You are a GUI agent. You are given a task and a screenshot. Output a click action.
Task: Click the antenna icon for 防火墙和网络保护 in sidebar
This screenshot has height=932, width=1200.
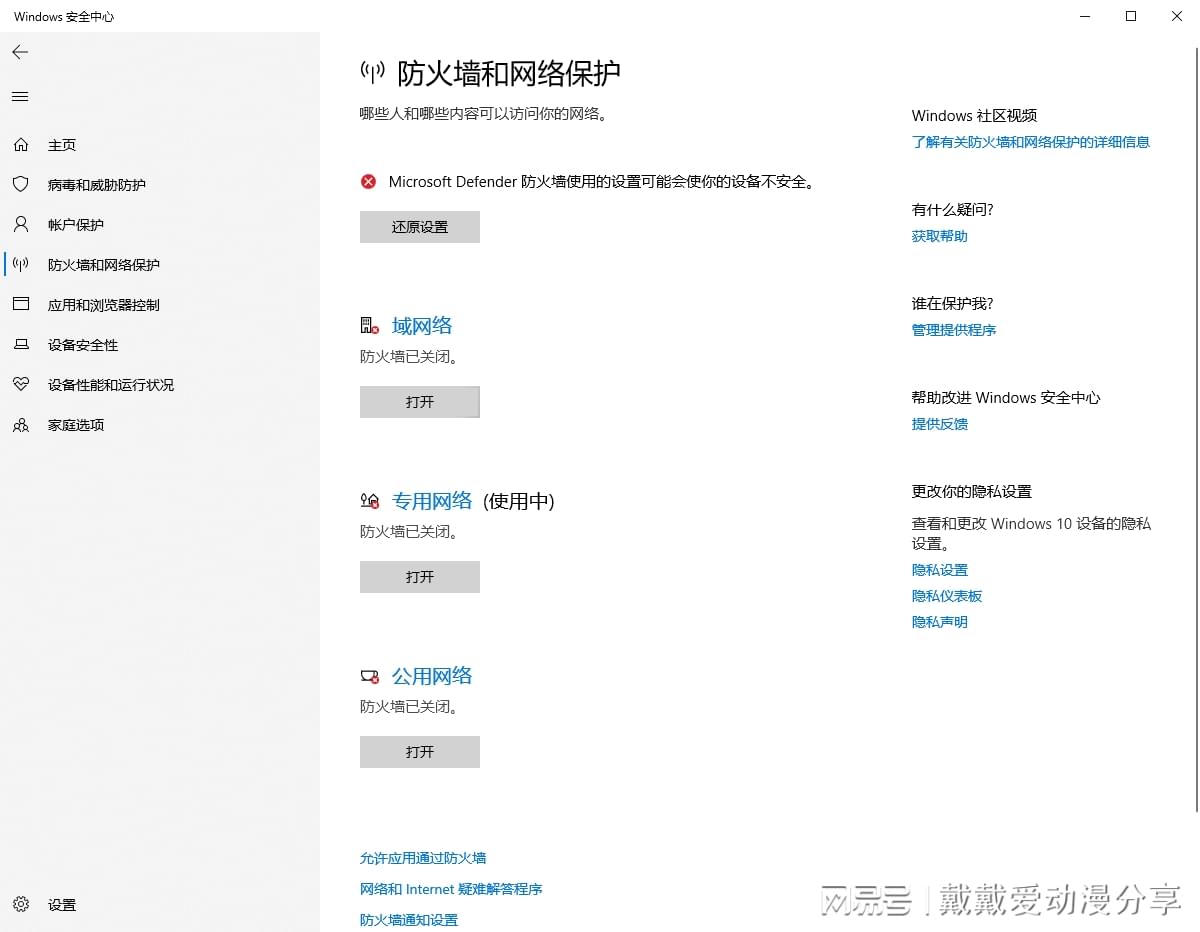point(21,265)
